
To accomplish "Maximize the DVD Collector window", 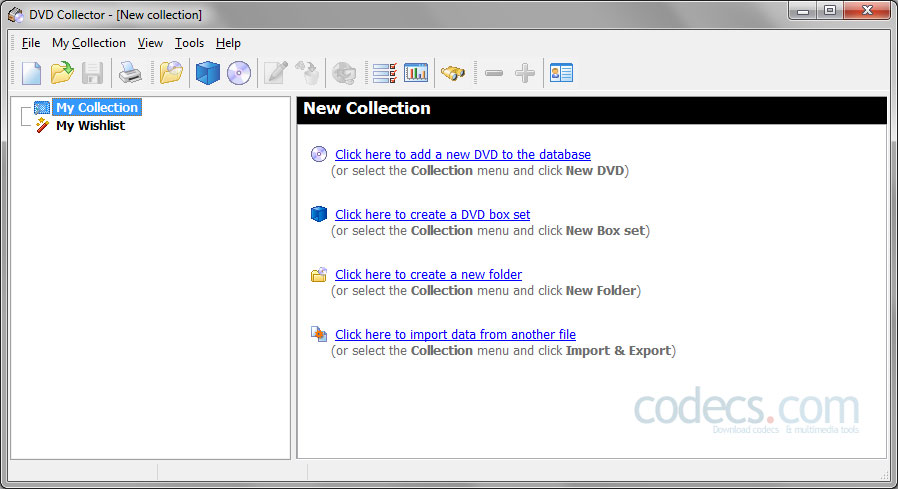I will click(829, 11).
